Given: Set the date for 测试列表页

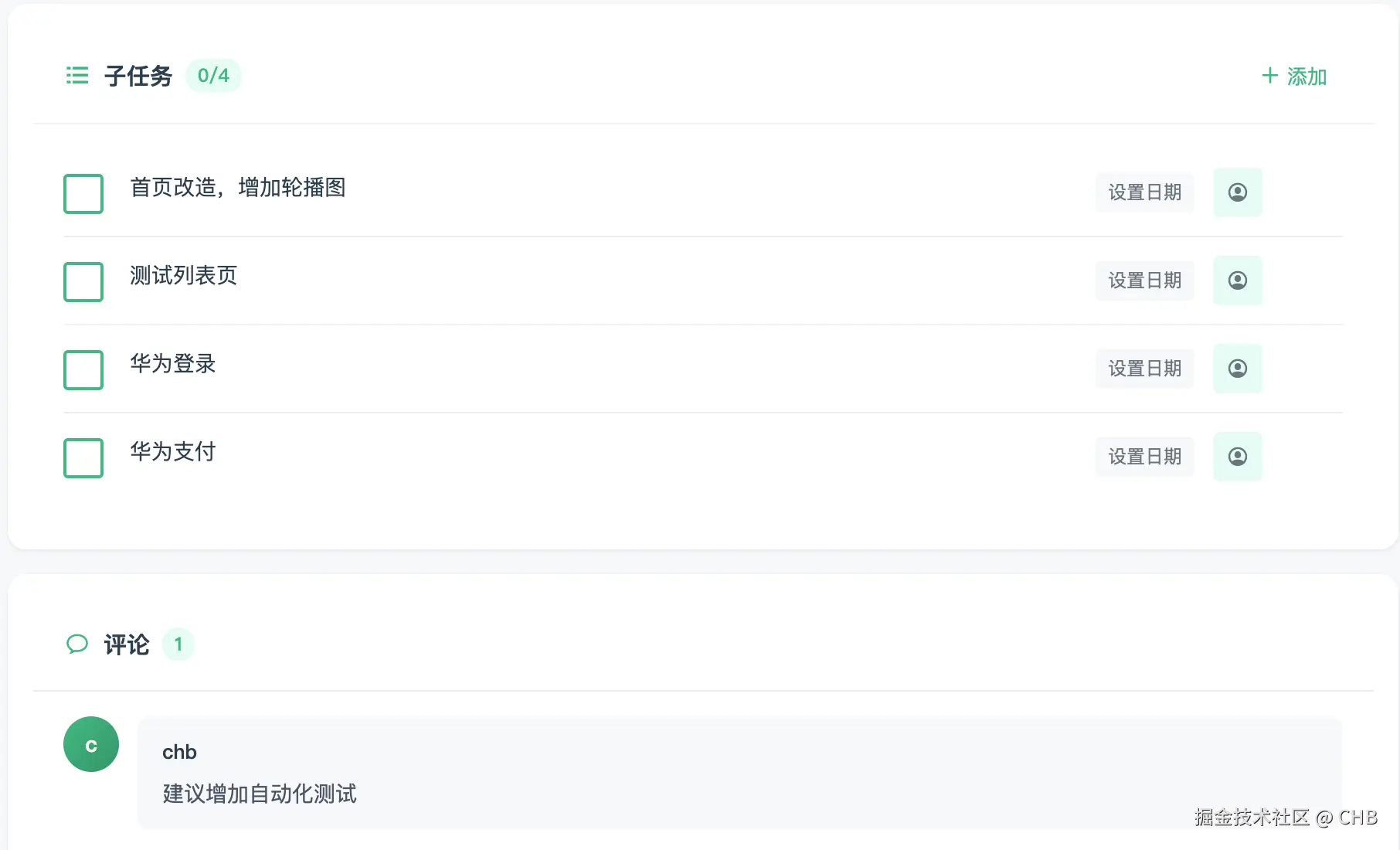Looking at the screenshot, I should (x=1144, y=280).
